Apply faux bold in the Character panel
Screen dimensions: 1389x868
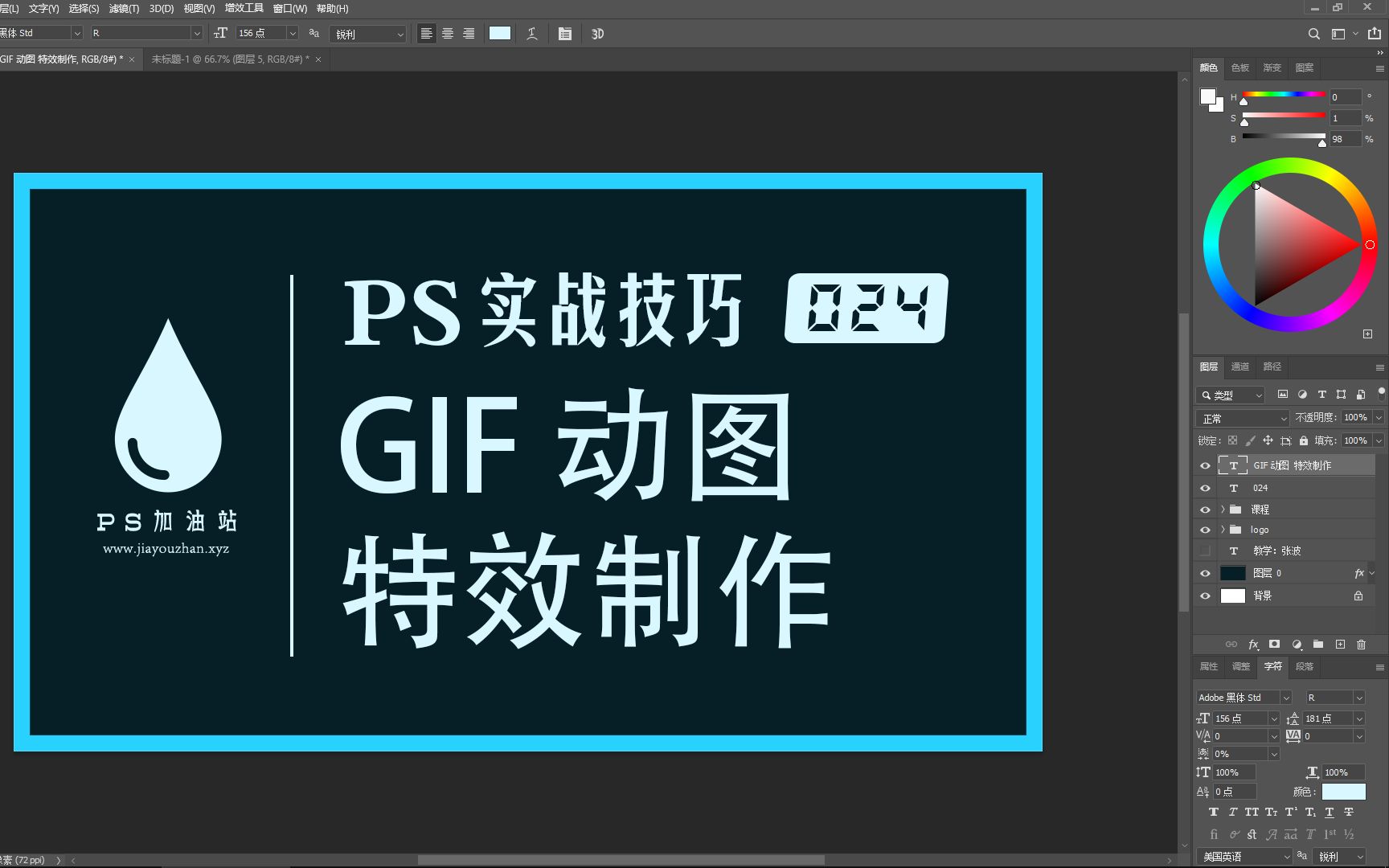[x=1214, y=813]
